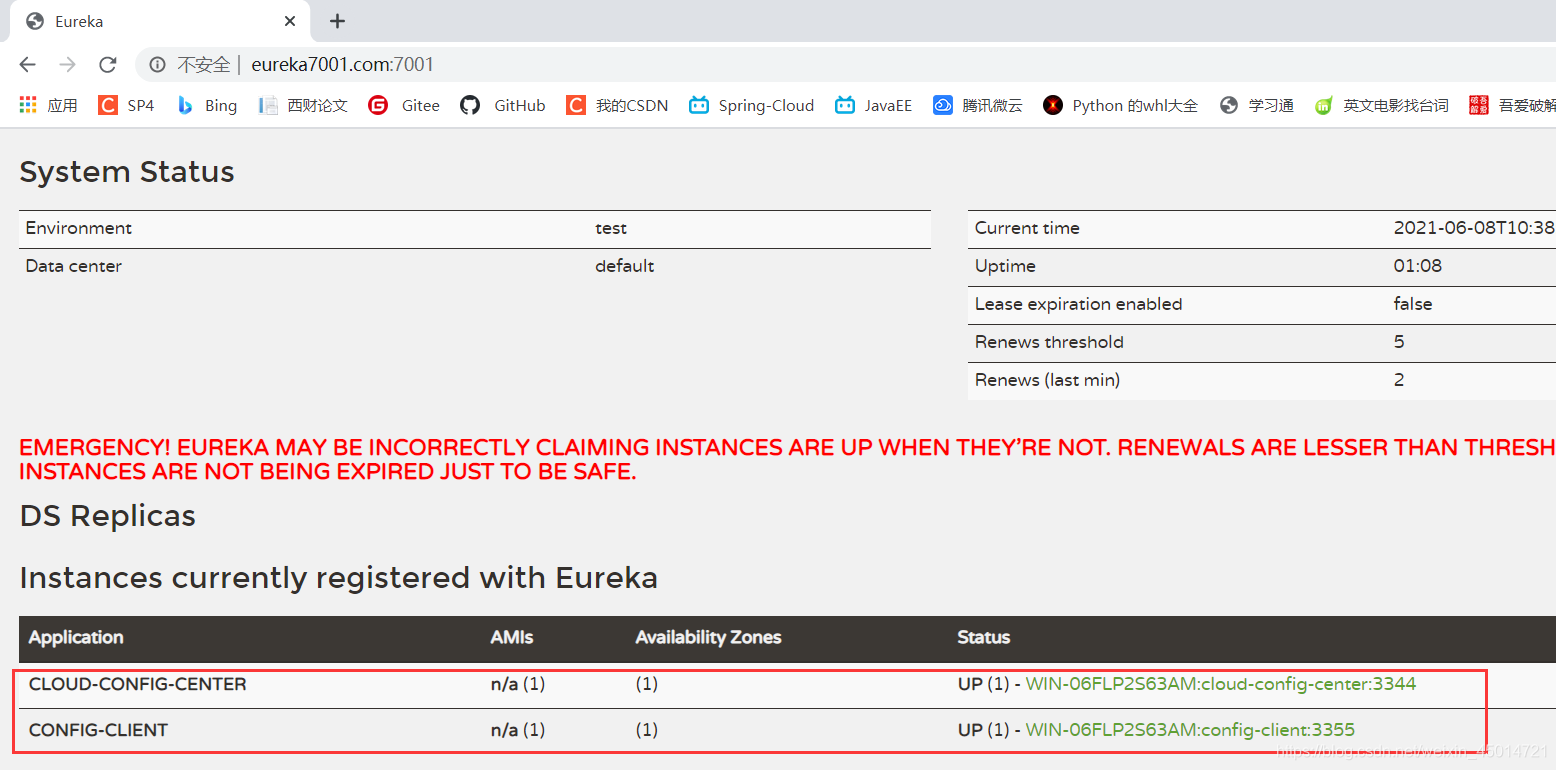Open the Python 的whl大全 bookmark

pyautogui.click(x=1120, y=105)
